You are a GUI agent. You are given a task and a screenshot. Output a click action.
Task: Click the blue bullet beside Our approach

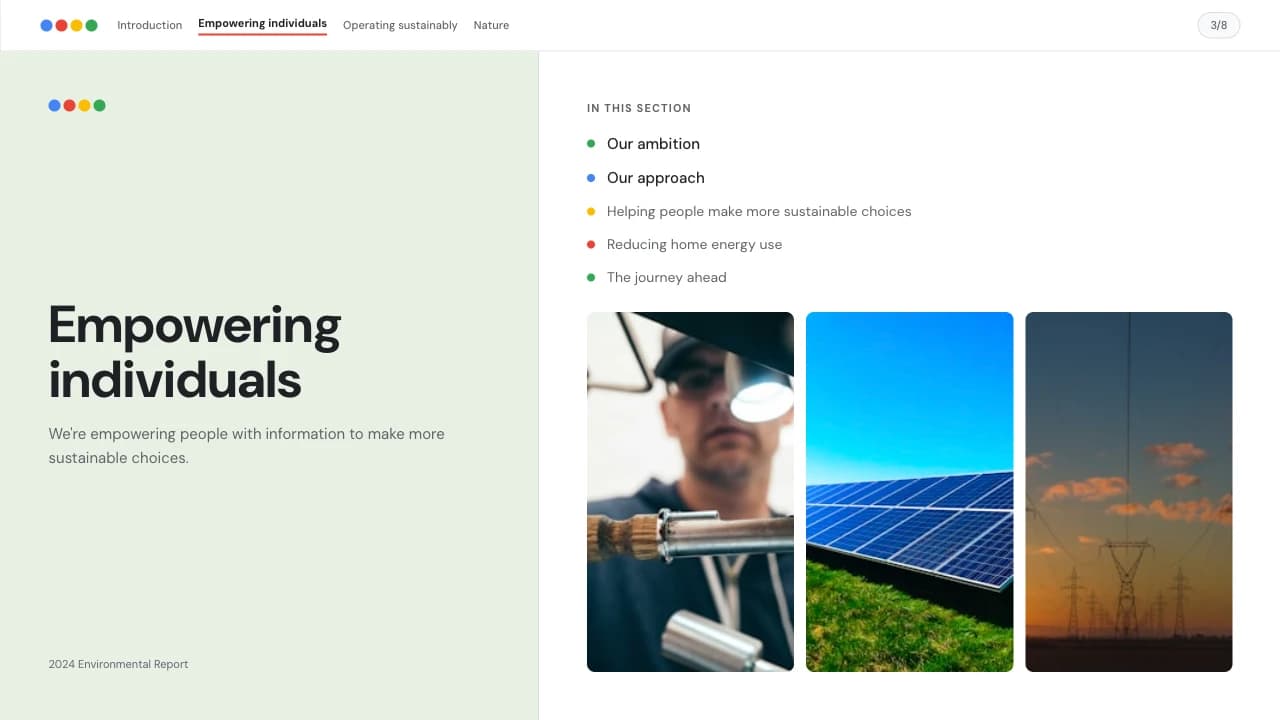[x=591, y=178]
